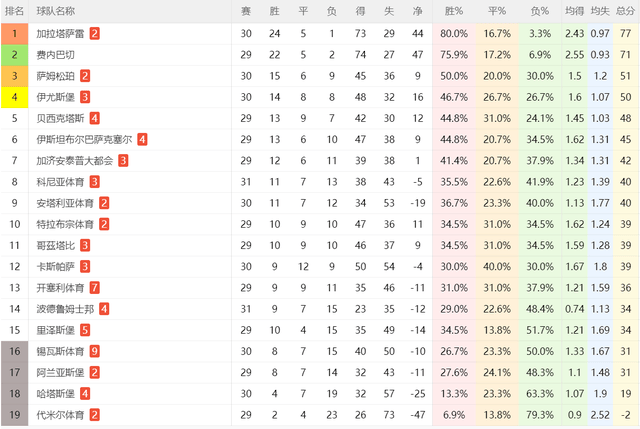Screen dimensions: 640x429
Task: Click the red badge next to 加济安泰普大都会
Action: [123, 160]
